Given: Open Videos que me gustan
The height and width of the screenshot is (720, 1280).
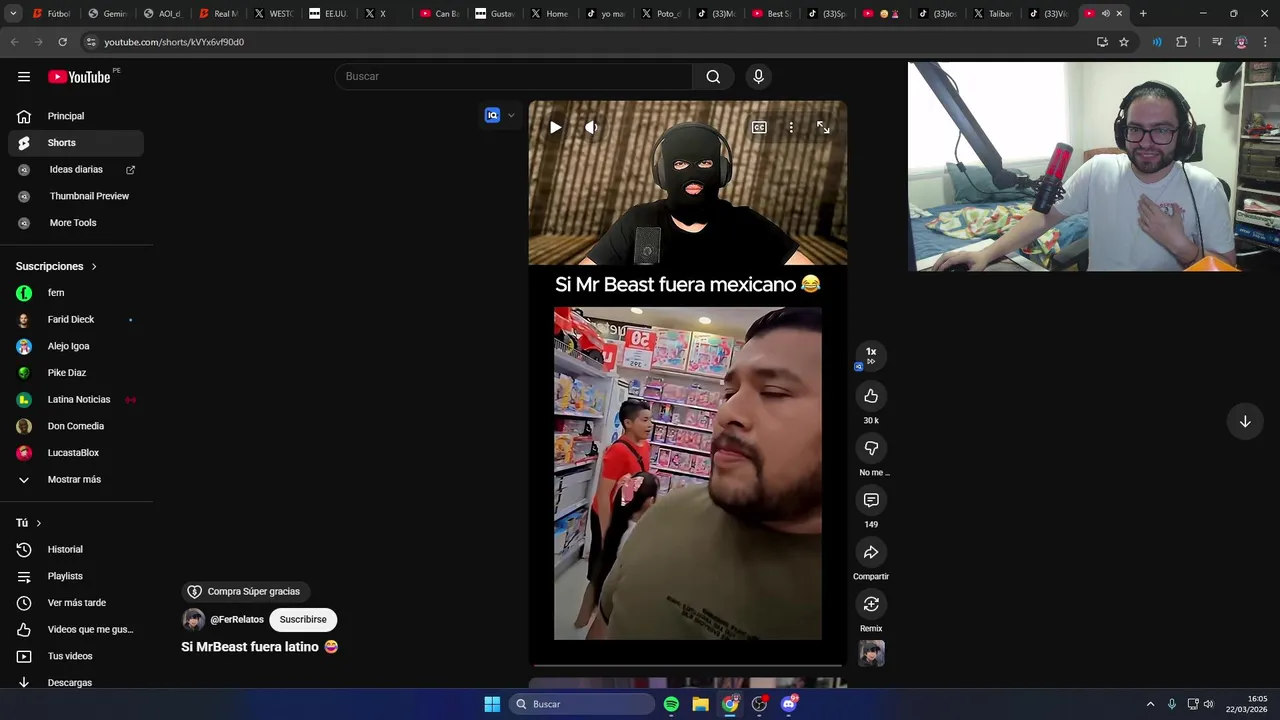Looking at the screenshot, I should pos(76,630).
